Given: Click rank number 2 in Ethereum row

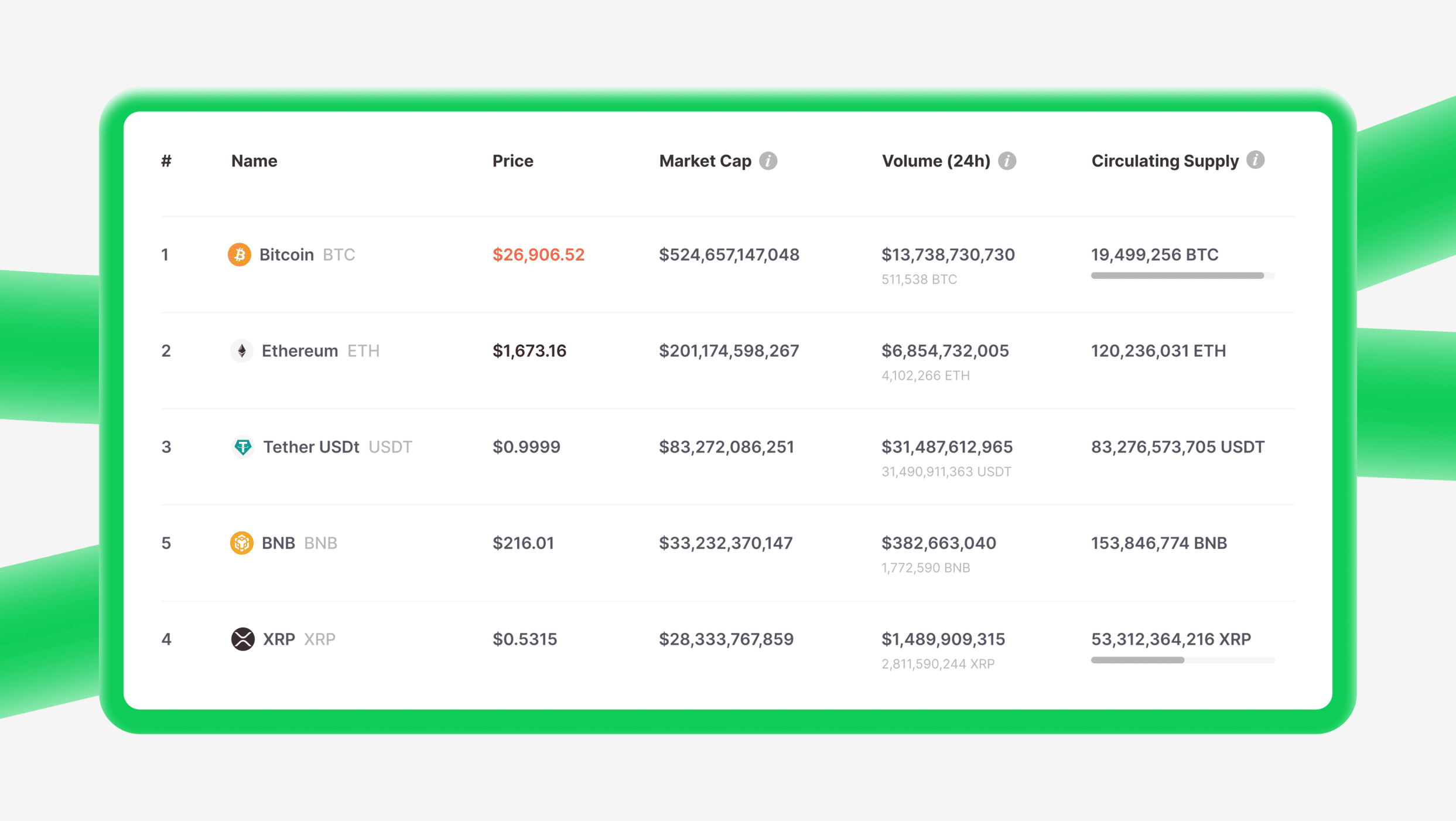Looking at the screenshot, I should (x=166, y=350).
